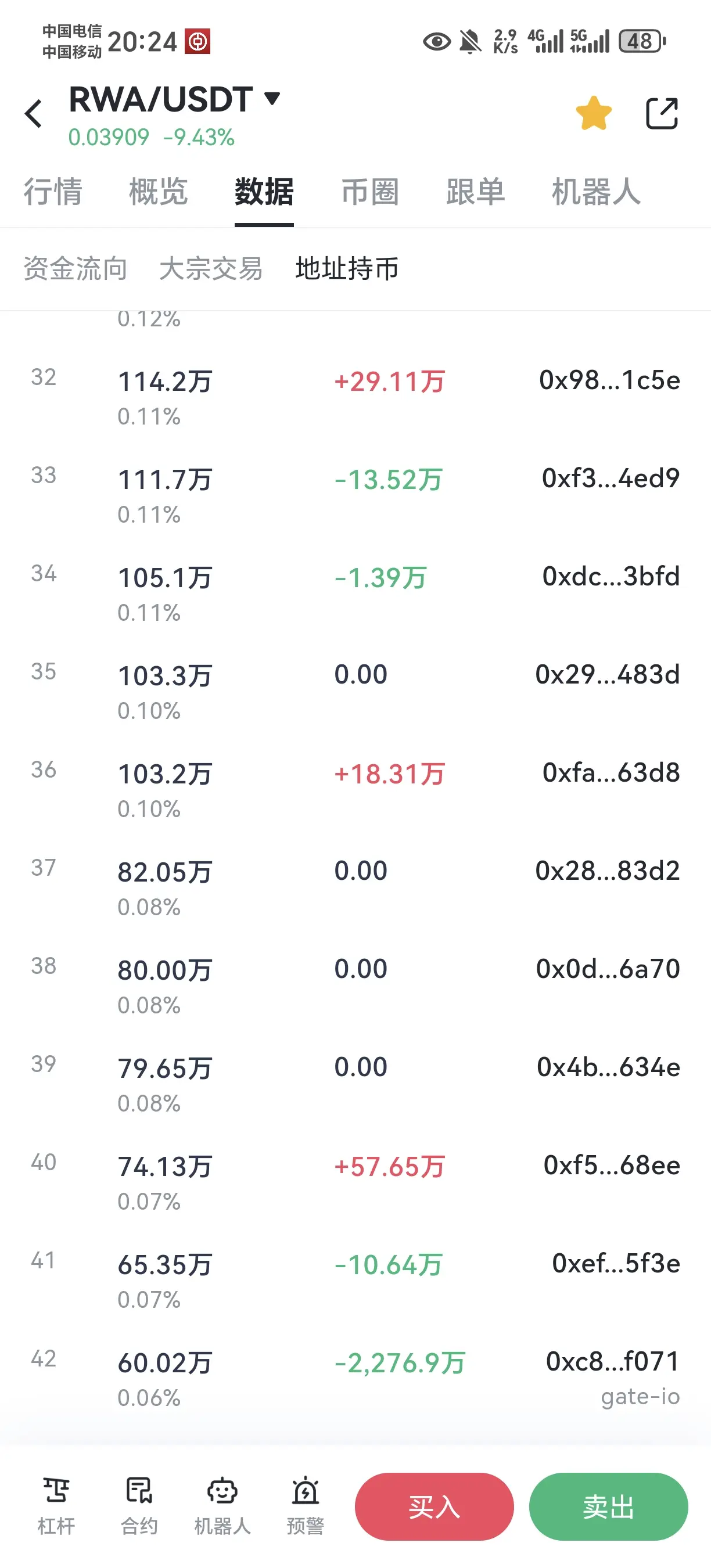The width and height of the screenshot is (711, 1568).
Task: Expand the RWA/USDT pair dropdown
Action: [271, 99]
